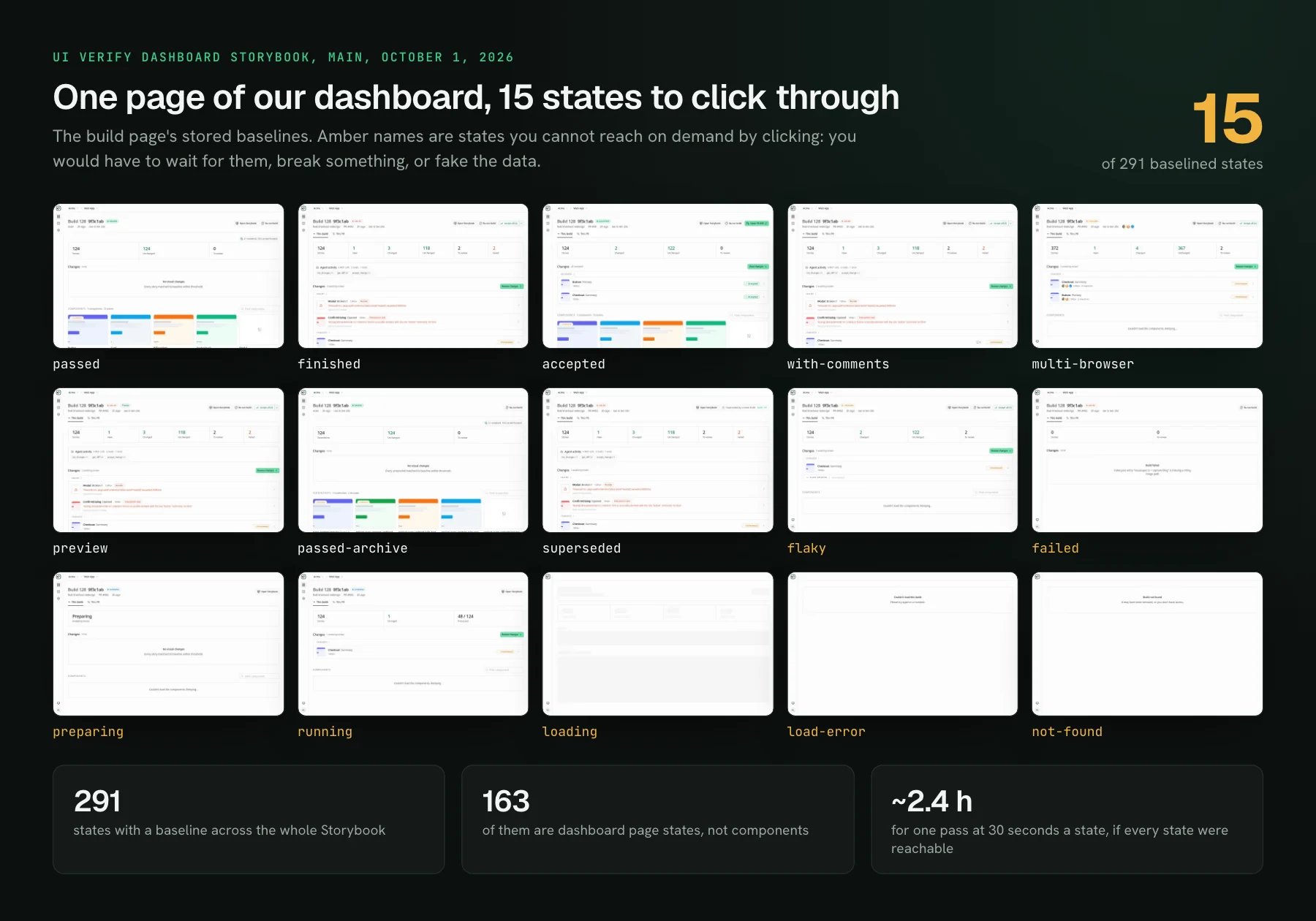
Task: Click the amber 'failed' label
Action: tap(1055, 548)
